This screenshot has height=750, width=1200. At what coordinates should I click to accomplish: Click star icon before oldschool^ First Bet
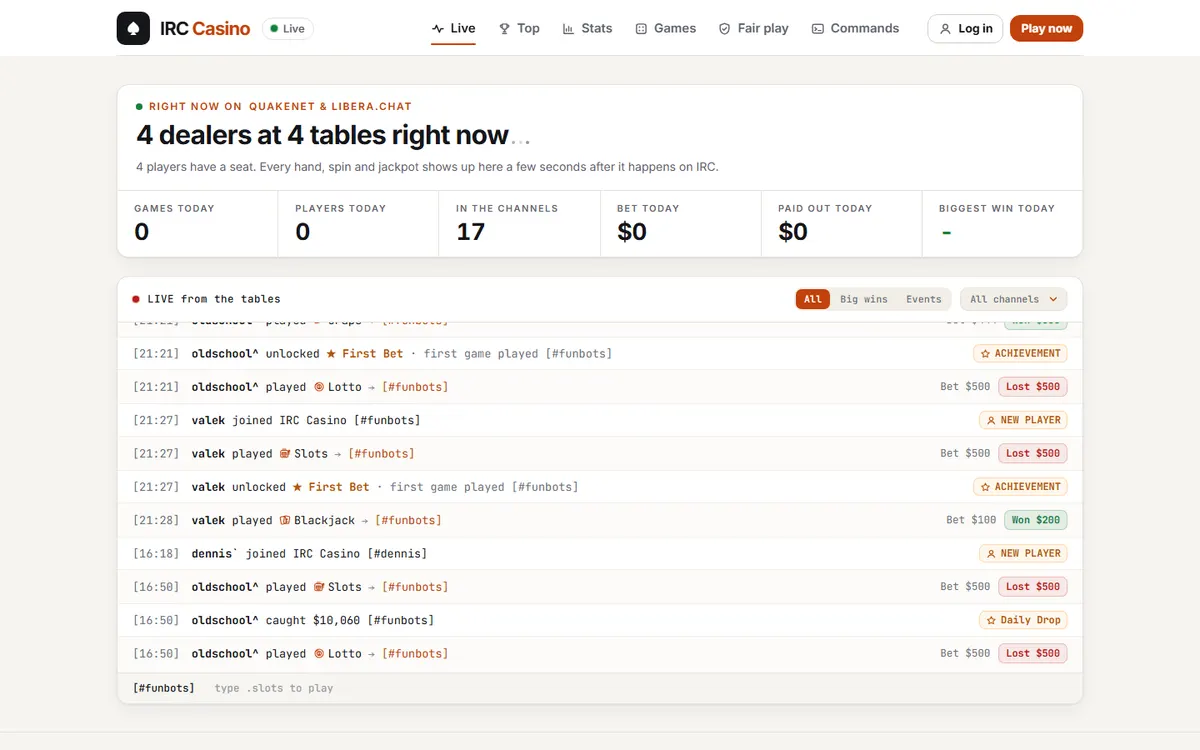332,353
